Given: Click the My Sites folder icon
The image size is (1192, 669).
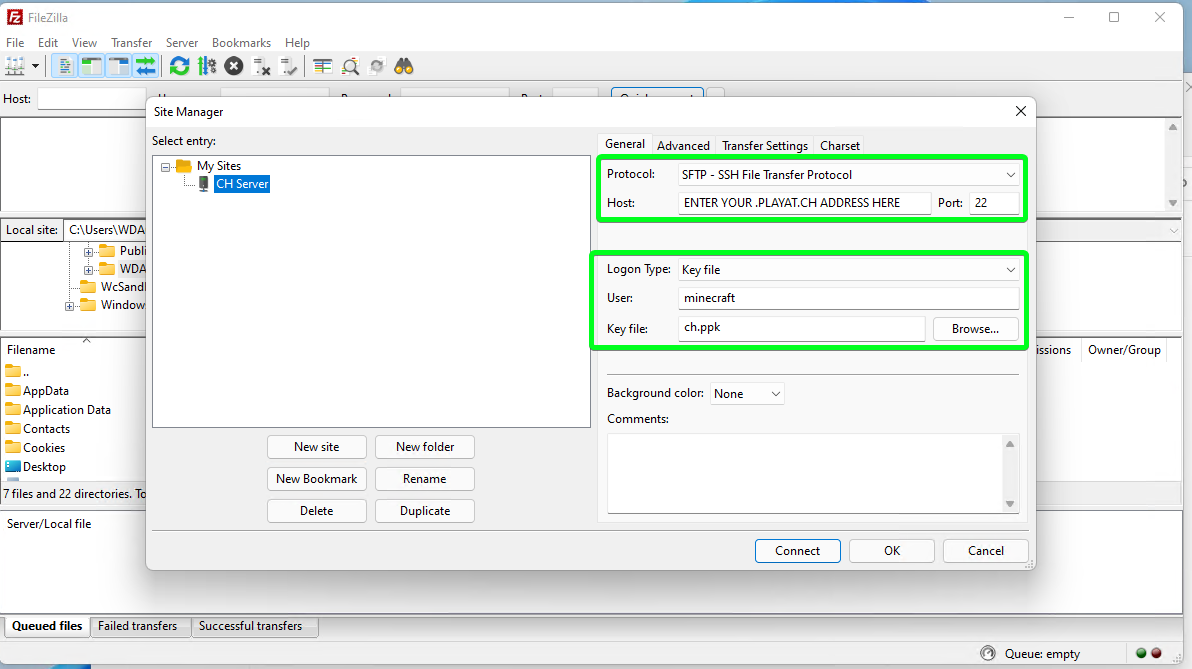Looking at the screenshot, I should [183, 166].
